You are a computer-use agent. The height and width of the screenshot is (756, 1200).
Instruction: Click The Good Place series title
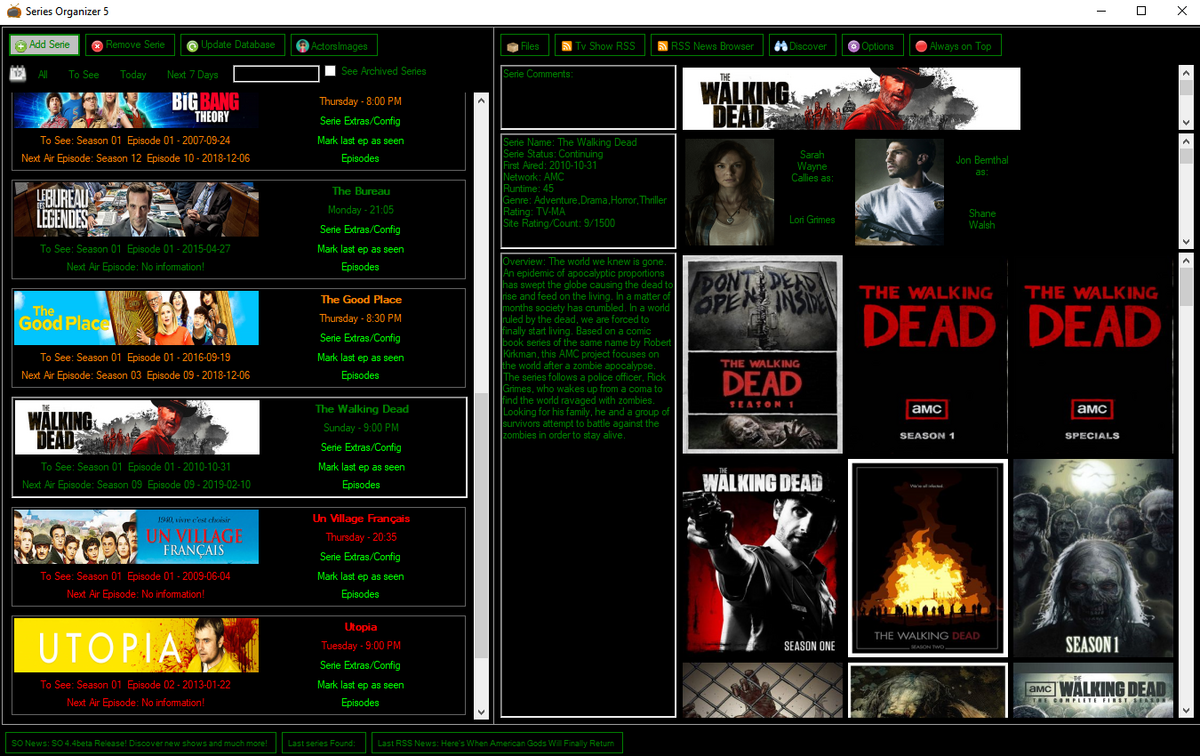361,299
